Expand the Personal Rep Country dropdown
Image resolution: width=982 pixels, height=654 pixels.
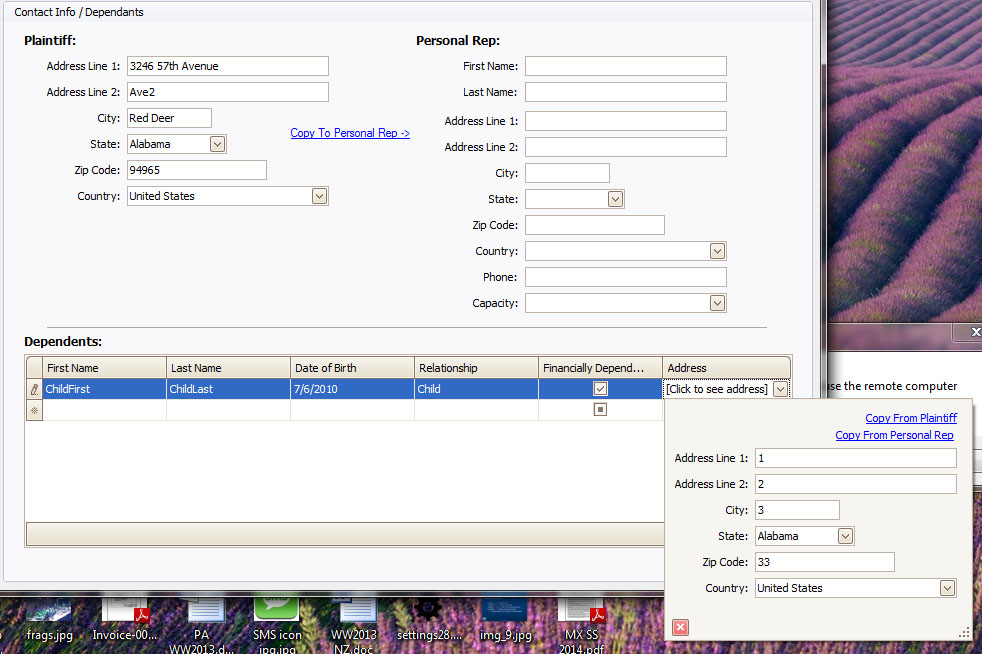click(716, 251)
